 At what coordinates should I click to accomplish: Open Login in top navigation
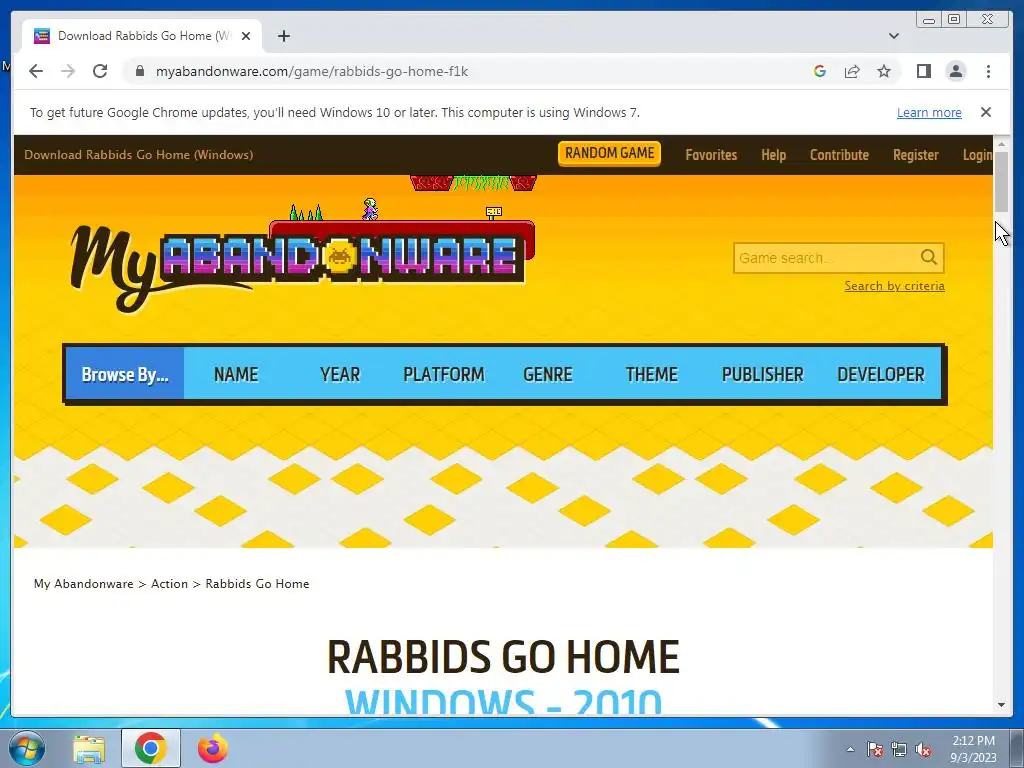point(977,155)
